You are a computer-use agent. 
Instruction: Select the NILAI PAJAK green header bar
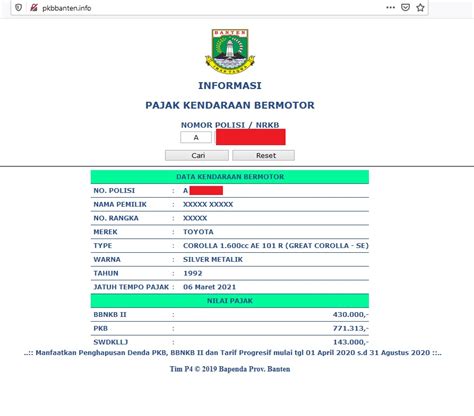click(230, 301)
